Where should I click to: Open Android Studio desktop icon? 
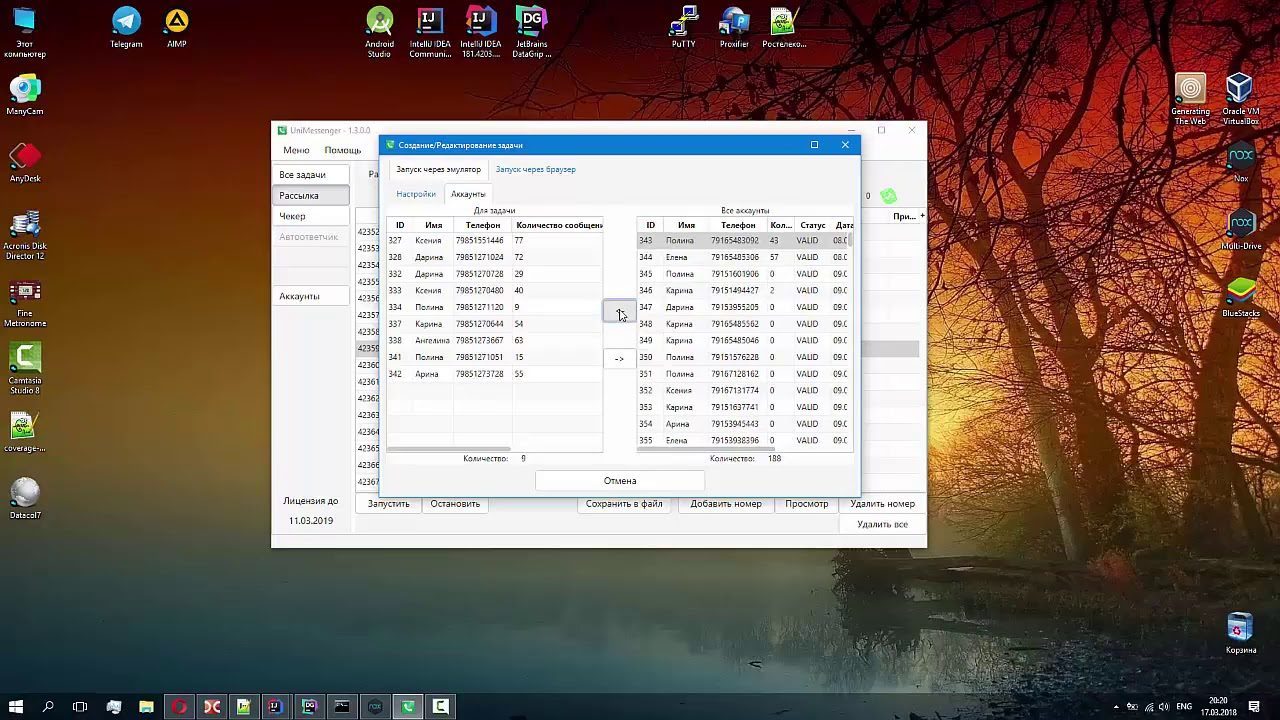(x=379, y=32)
